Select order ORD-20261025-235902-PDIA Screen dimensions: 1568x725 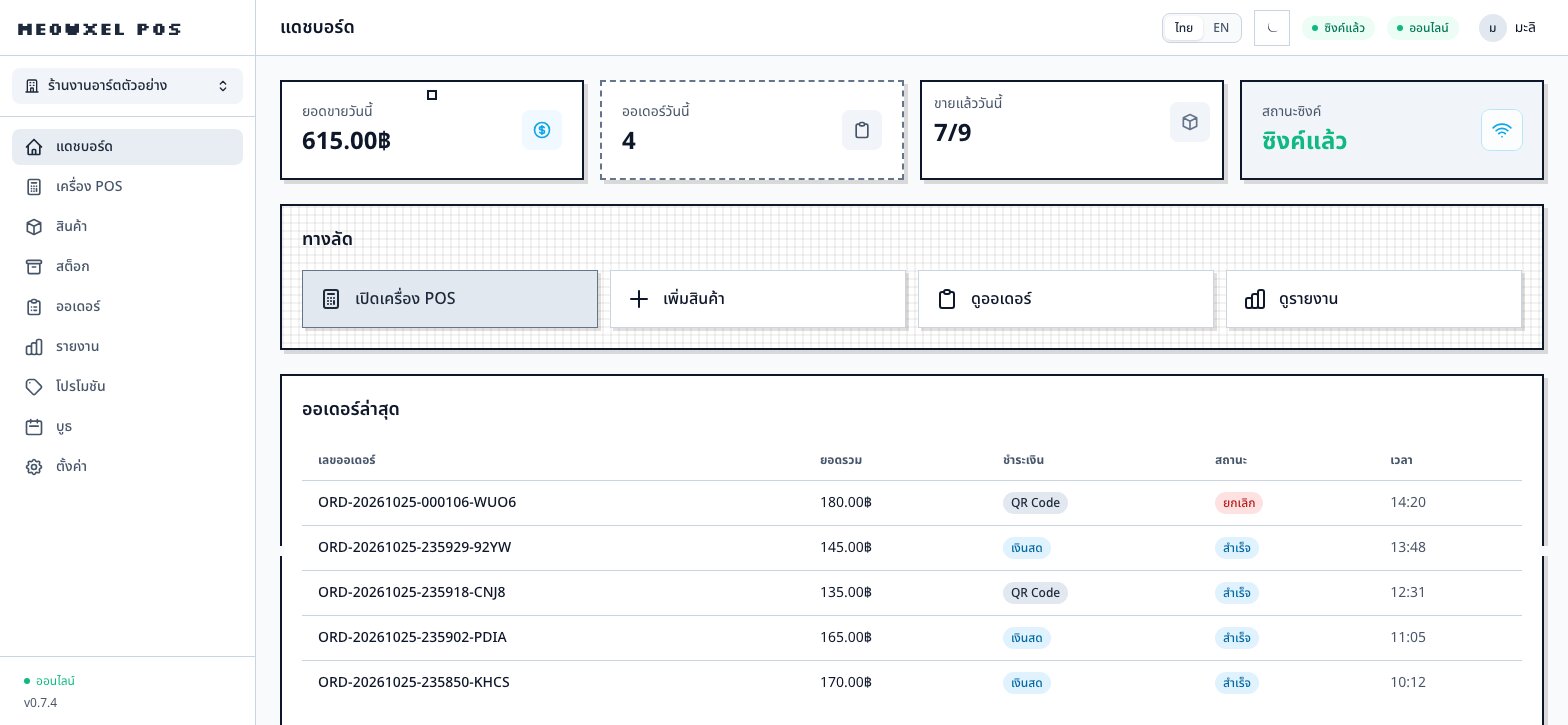[x=912, y=638]
